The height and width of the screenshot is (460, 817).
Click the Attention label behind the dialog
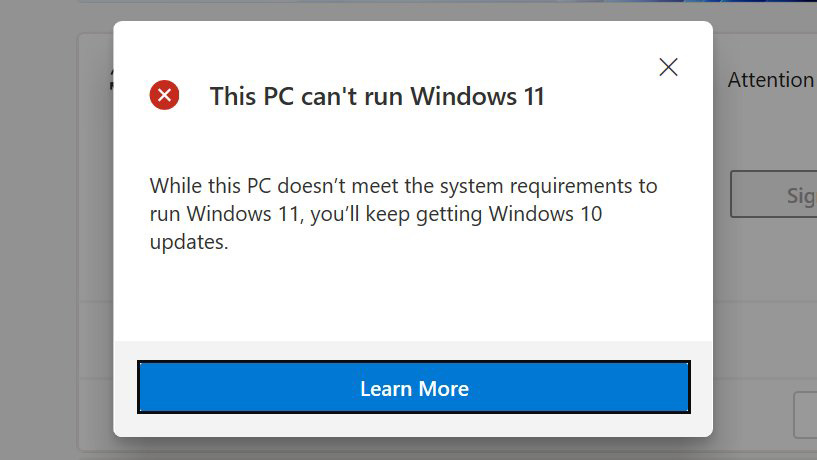(770, 80)
